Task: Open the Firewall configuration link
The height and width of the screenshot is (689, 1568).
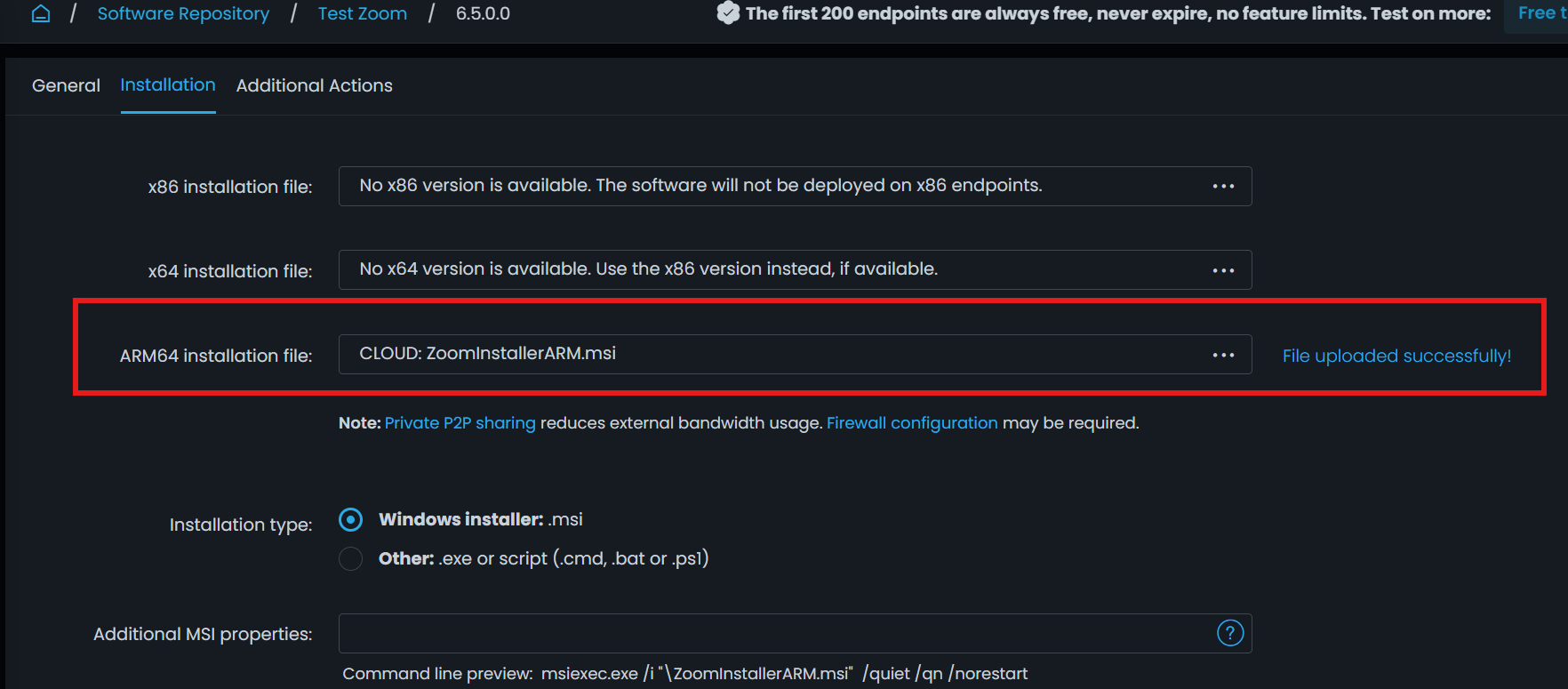Action: (x=912, y=423)
